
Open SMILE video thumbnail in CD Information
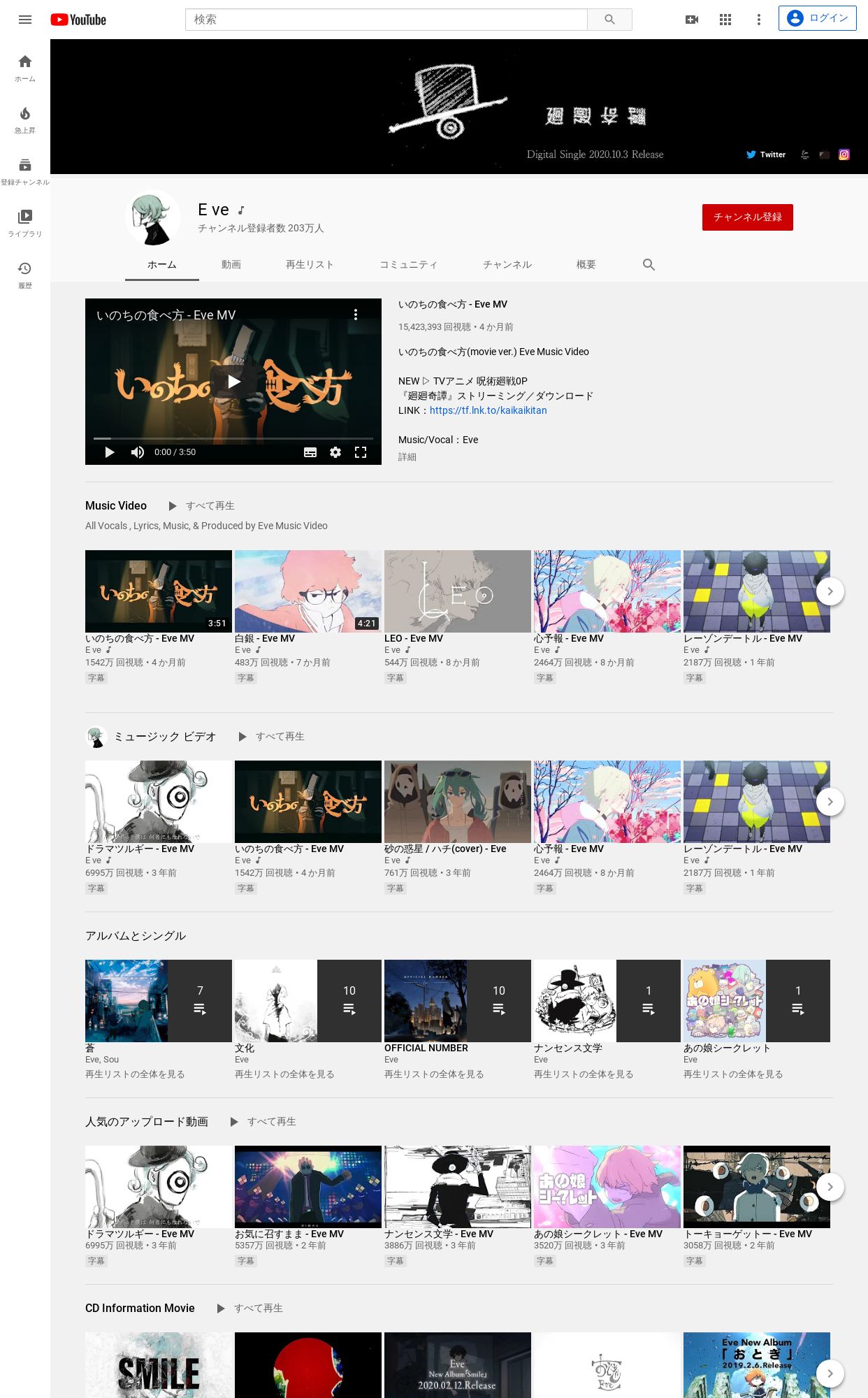[x=159, y=1365]
